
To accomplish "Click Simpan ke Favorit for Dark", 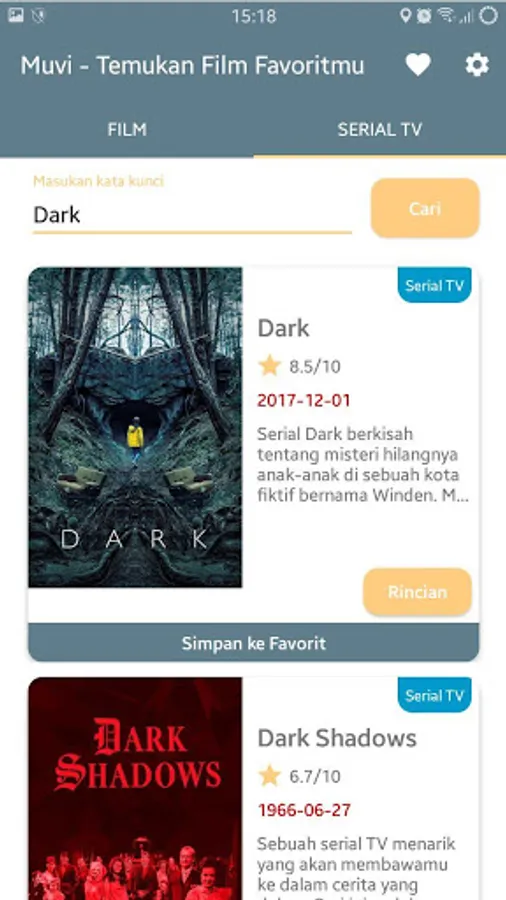I will point(254,643).
